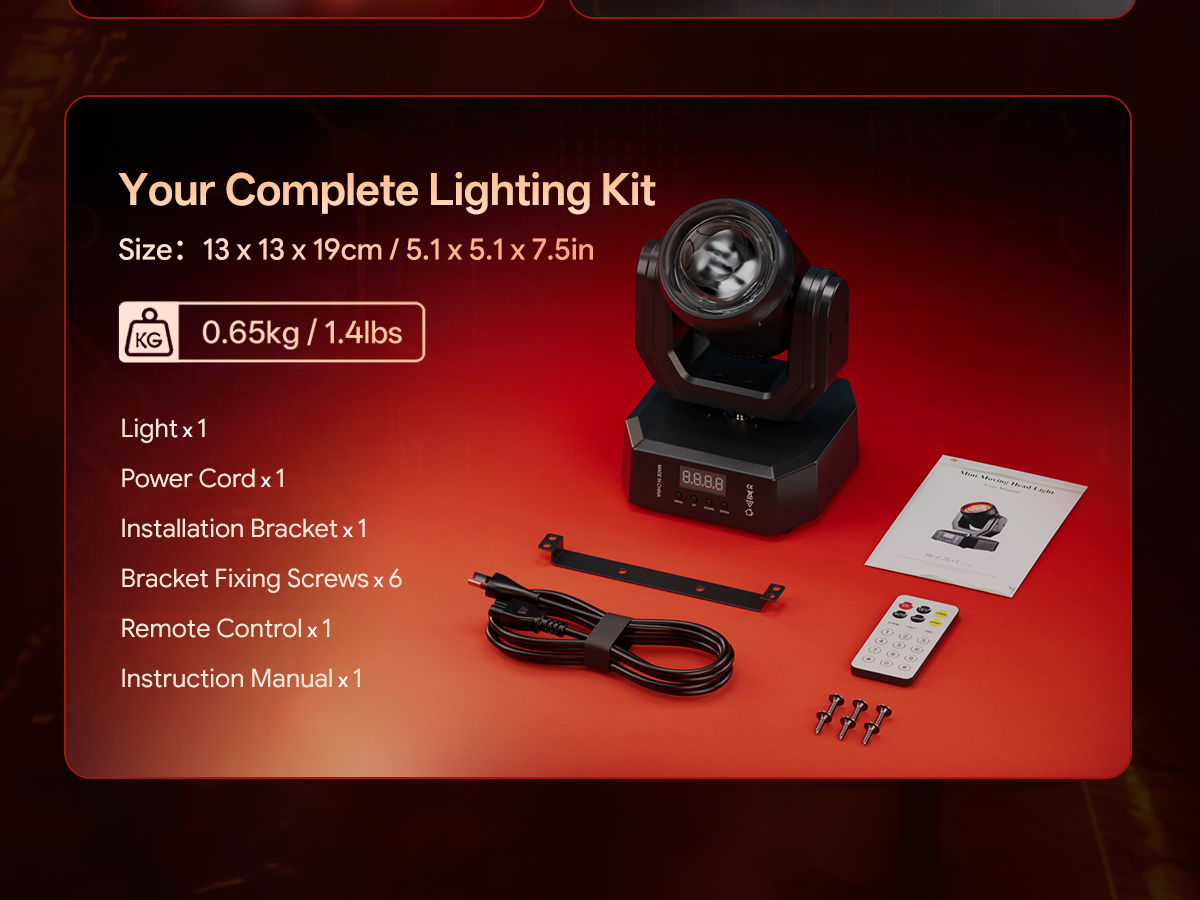
Task: Click the LED digit display on the base
Action: 702,479
